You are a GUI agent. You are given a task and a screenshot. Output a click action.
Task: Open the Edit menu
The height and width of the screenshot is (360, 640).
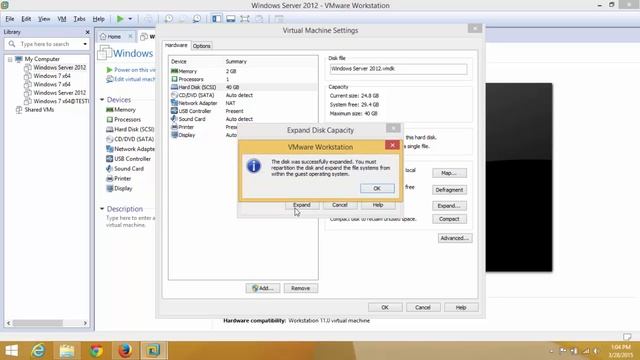(26, 19)
